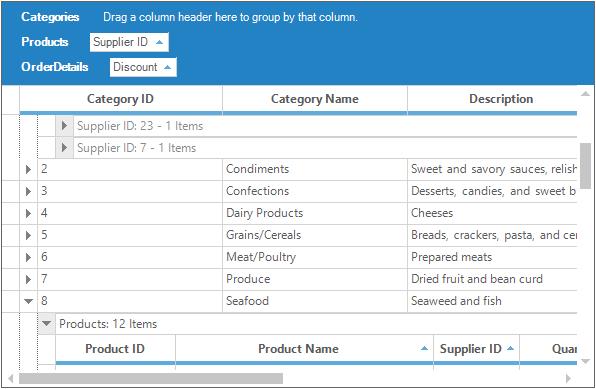Sort by Category ID column header

[x=121, y=99]
